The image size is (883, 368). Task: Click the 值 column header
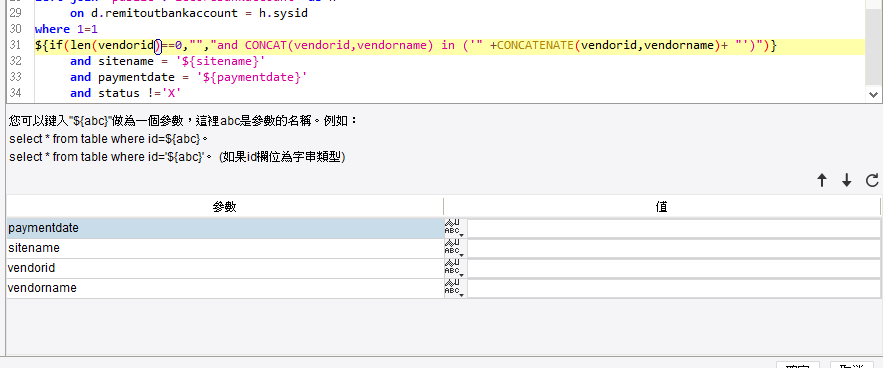pyautogui.click(x=662, y=207)
